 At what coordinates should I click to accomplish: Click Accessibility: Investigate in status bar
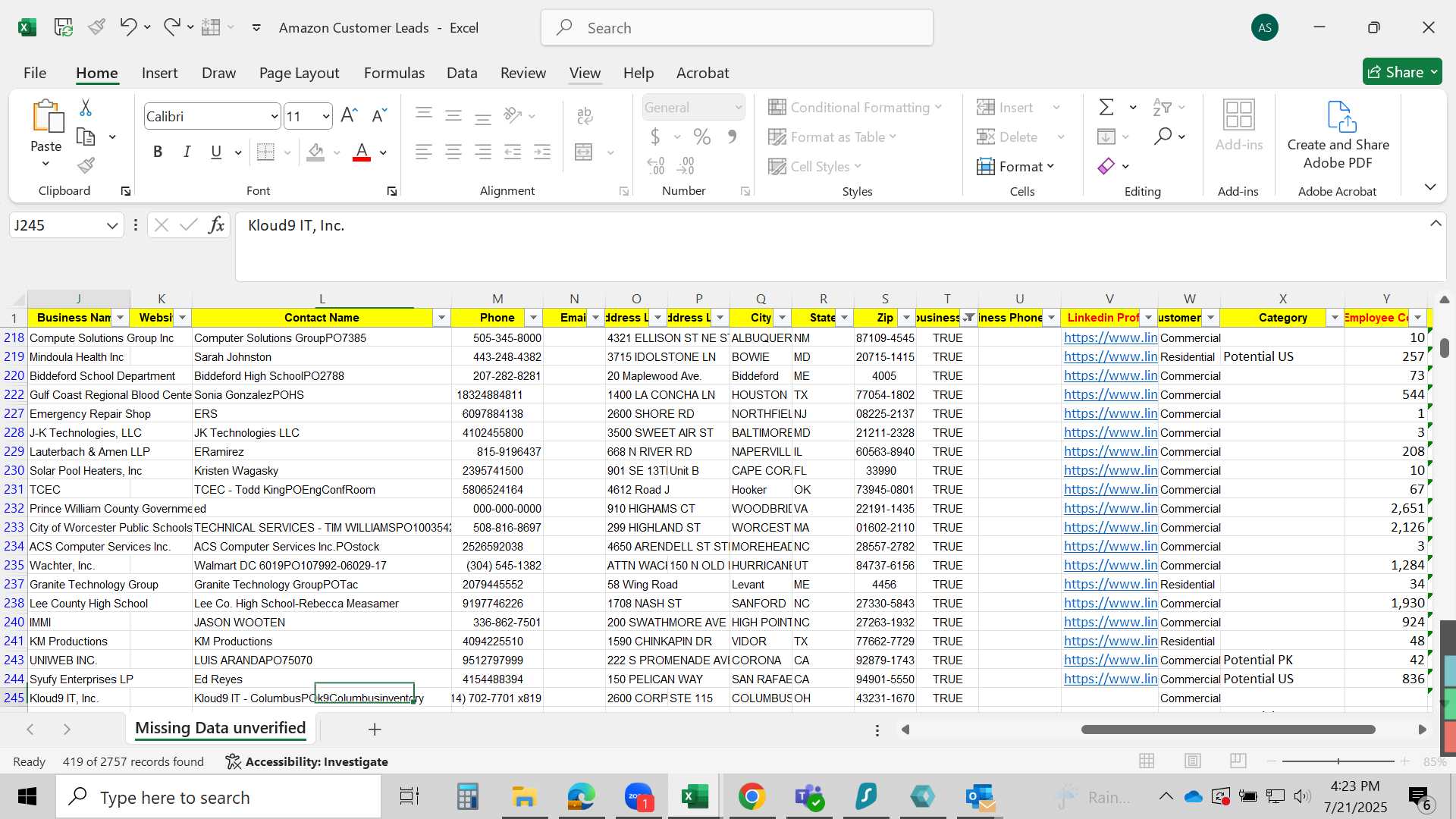[x=307, y=761]
